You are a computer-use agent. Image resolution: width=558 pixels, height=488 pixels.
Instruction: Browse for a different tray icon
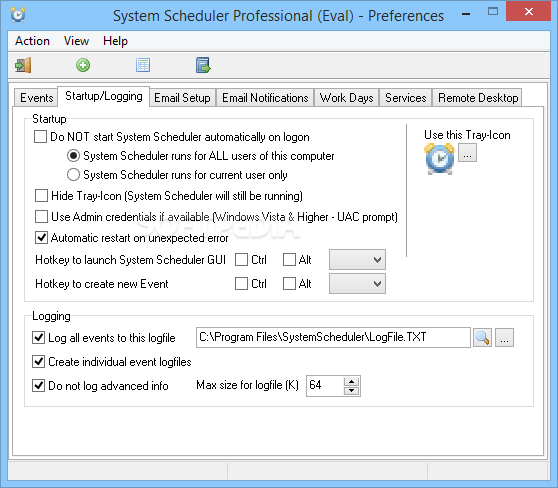467,153
